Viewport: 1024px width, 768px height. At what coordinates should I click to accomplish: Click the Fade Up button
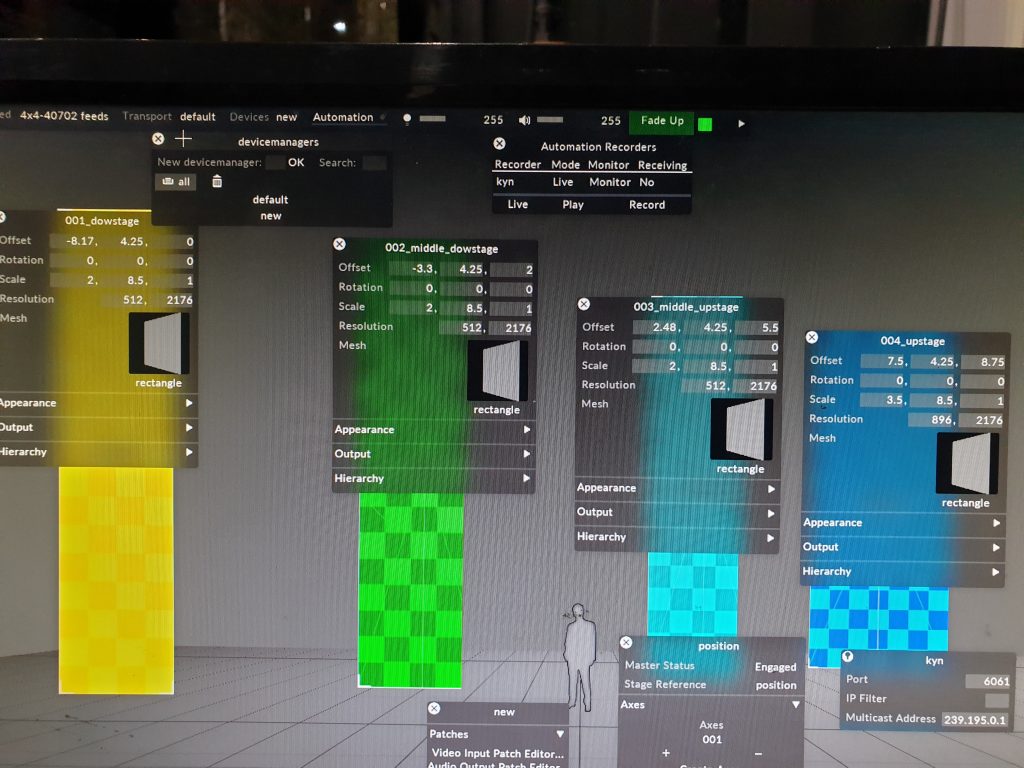pos(662,121)
